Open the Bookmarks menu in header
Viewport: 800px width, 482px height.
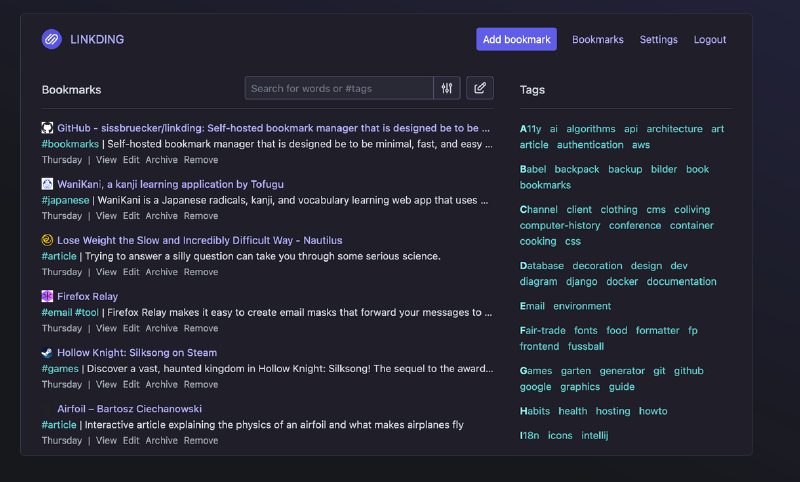[597, 40]
